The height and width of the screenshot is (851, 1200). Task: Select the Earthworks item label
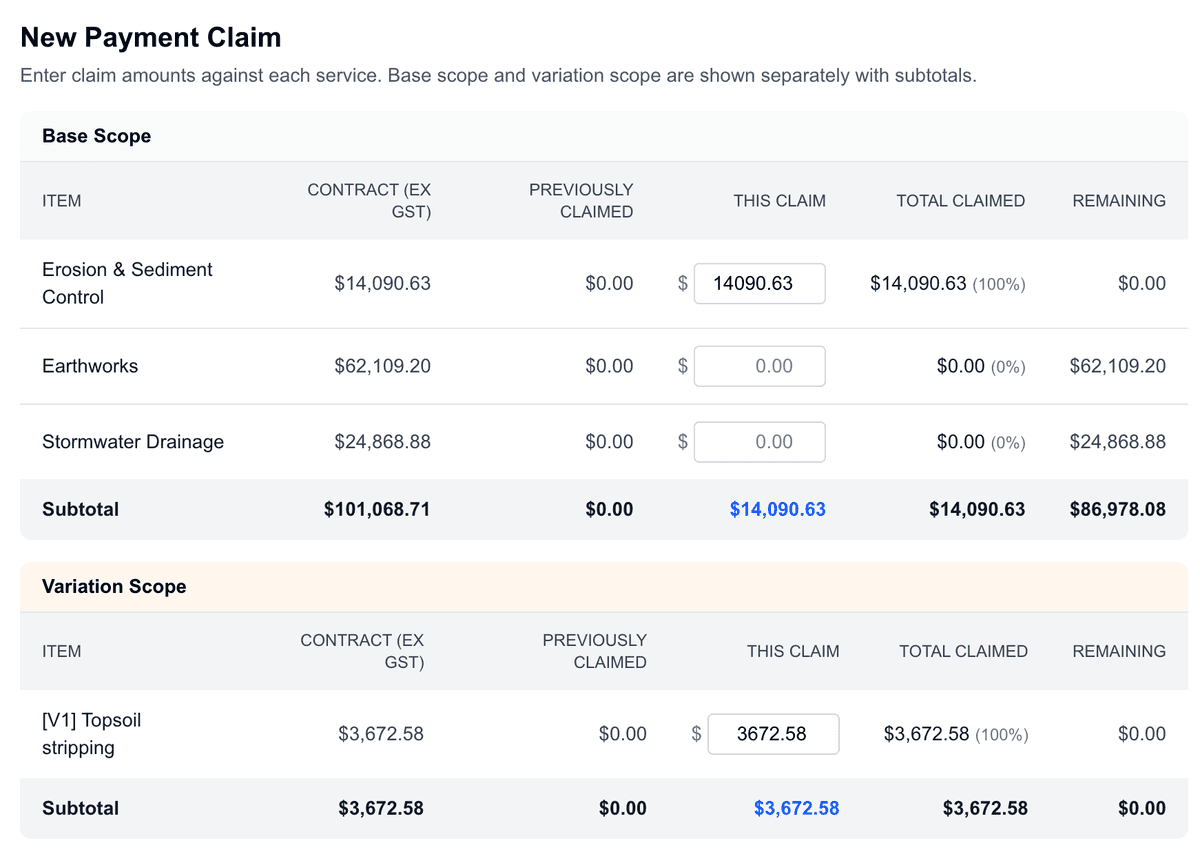[90, 366]
